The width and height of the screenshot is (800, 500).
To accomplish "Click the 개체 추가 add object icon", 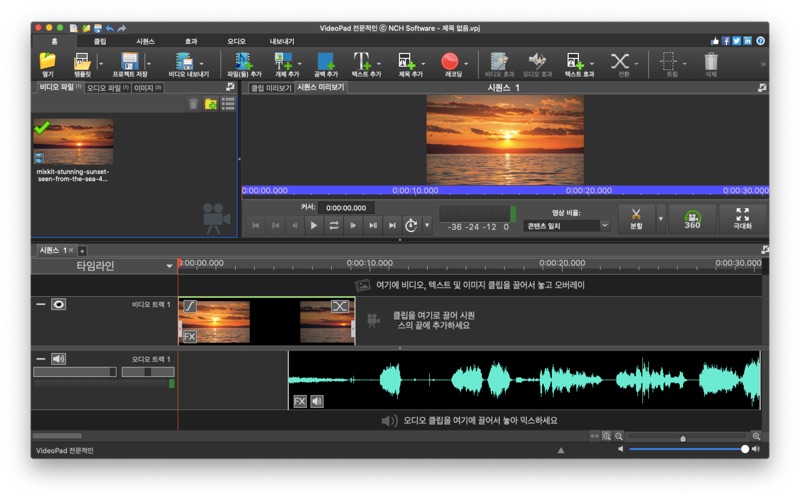I will click(283, 61).
